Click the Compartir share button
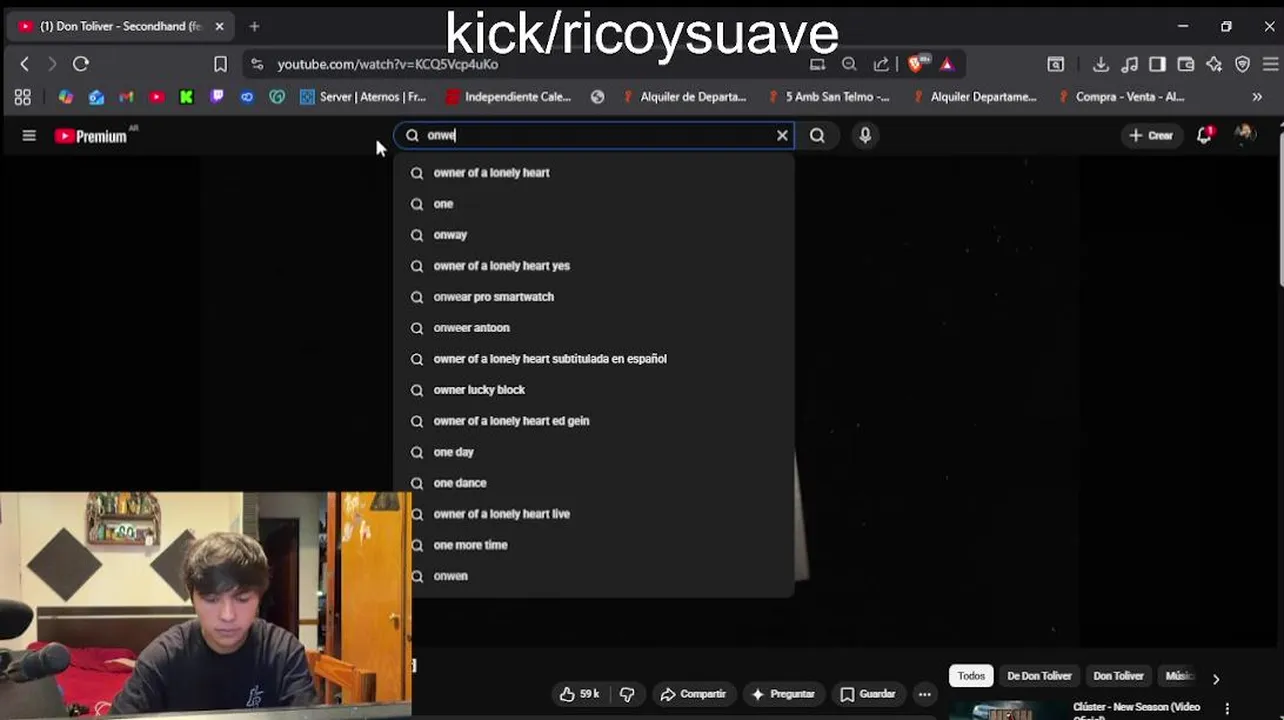 pos(693,694)
